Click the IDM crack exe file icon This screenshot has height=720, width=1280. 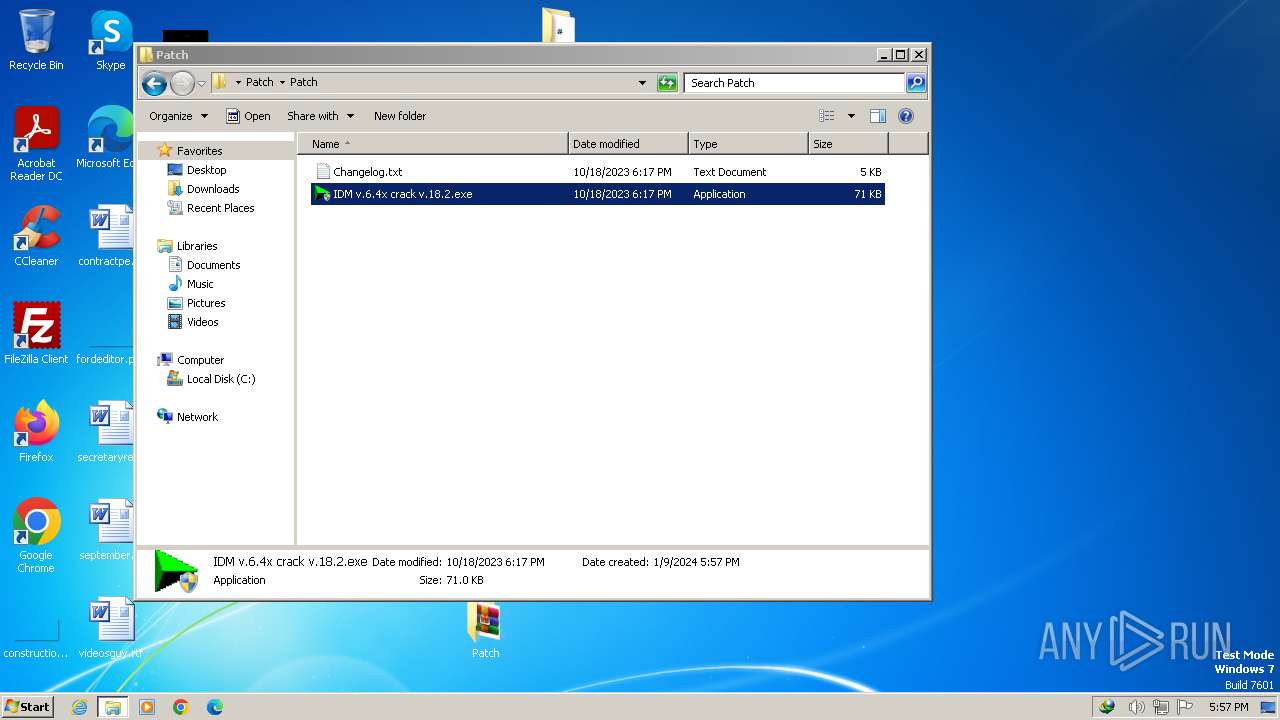pos(322,194)
